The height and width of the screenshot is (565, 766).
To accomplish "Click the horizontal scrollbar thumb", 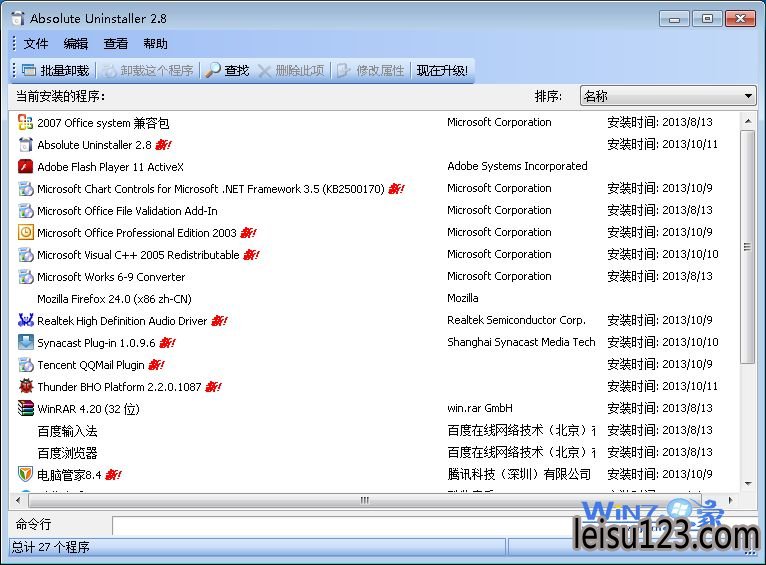I will (364, 500).
